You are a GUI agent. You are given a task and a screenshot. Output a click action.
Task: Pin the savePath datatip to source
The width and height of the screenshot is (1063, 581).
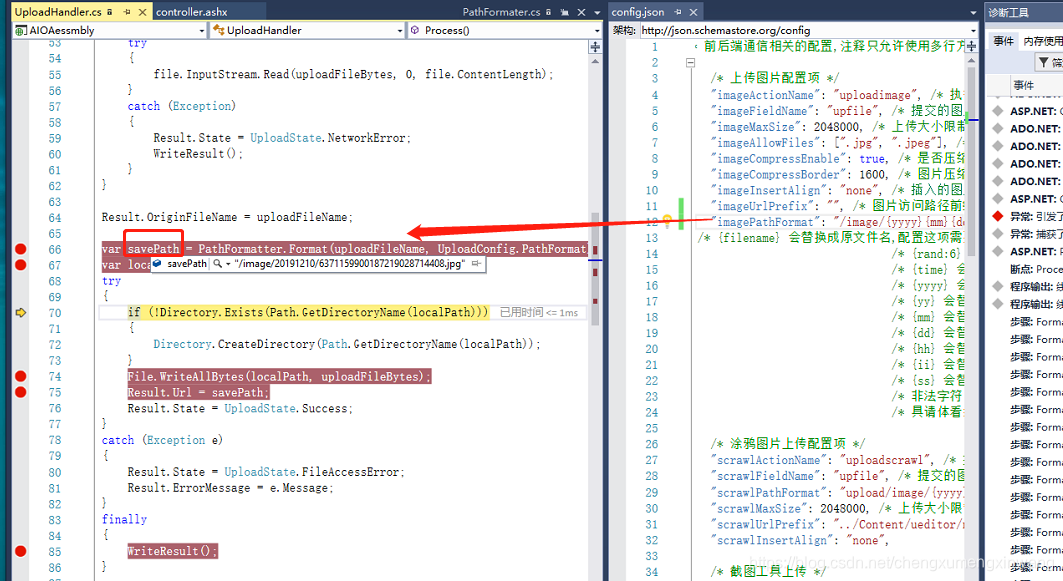(x=476, y=264)
